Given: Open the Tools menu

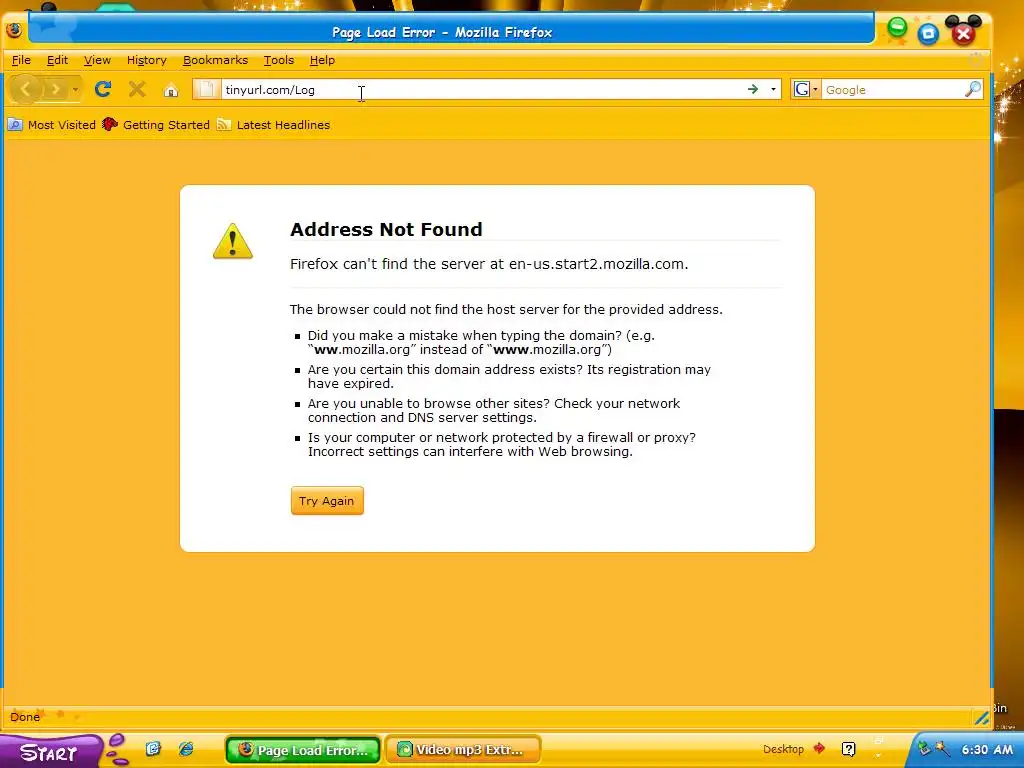Looking at the screenshot, I should (x=278, y=60).
